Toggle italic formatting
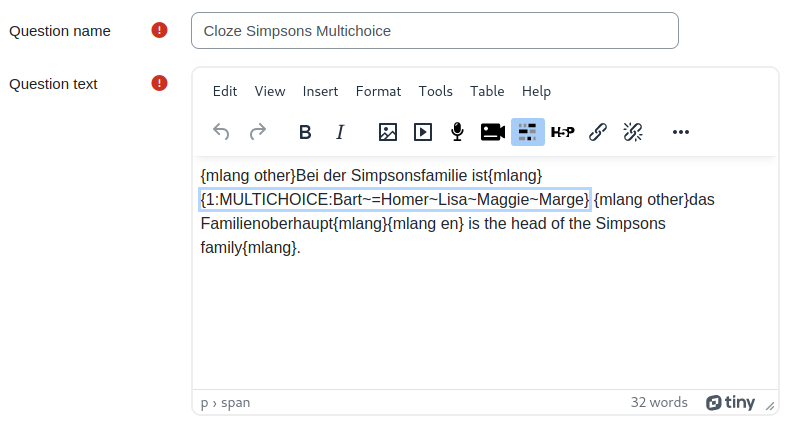801x429 pixels. click(340, 132)
